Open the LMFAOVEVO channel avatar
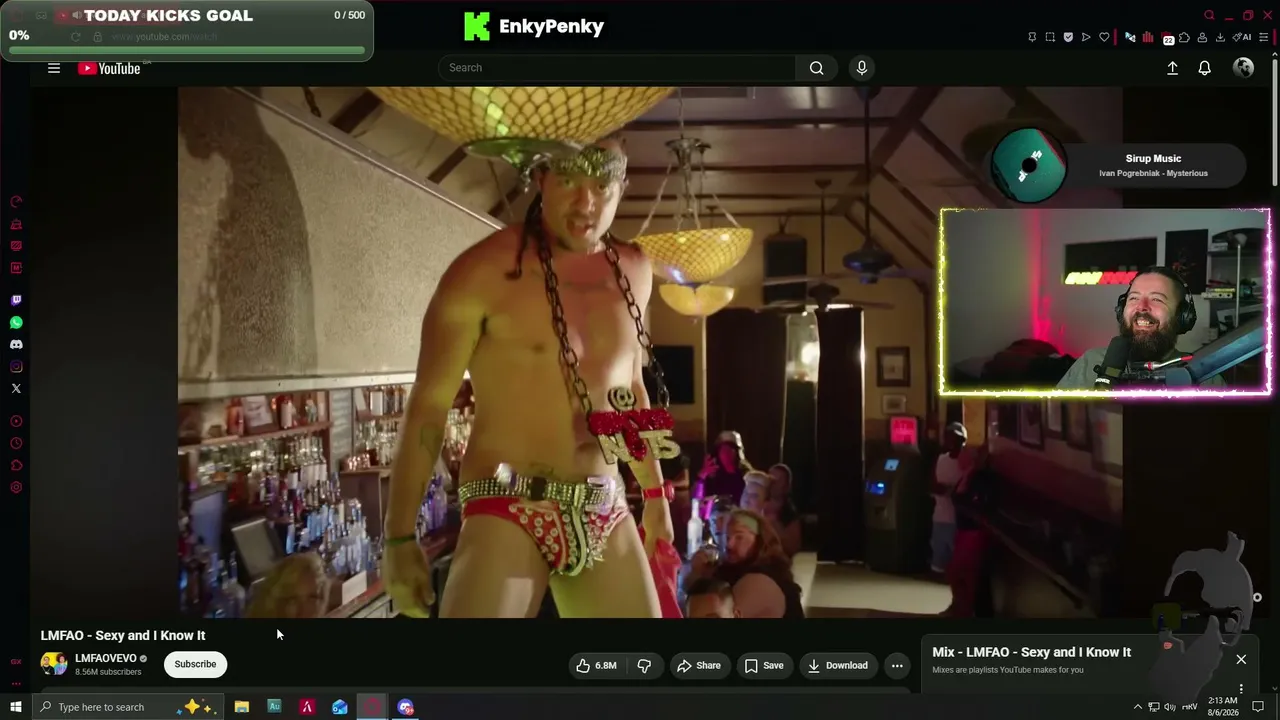The width and height of the screenshot is (1280, 720). (54, 663)
